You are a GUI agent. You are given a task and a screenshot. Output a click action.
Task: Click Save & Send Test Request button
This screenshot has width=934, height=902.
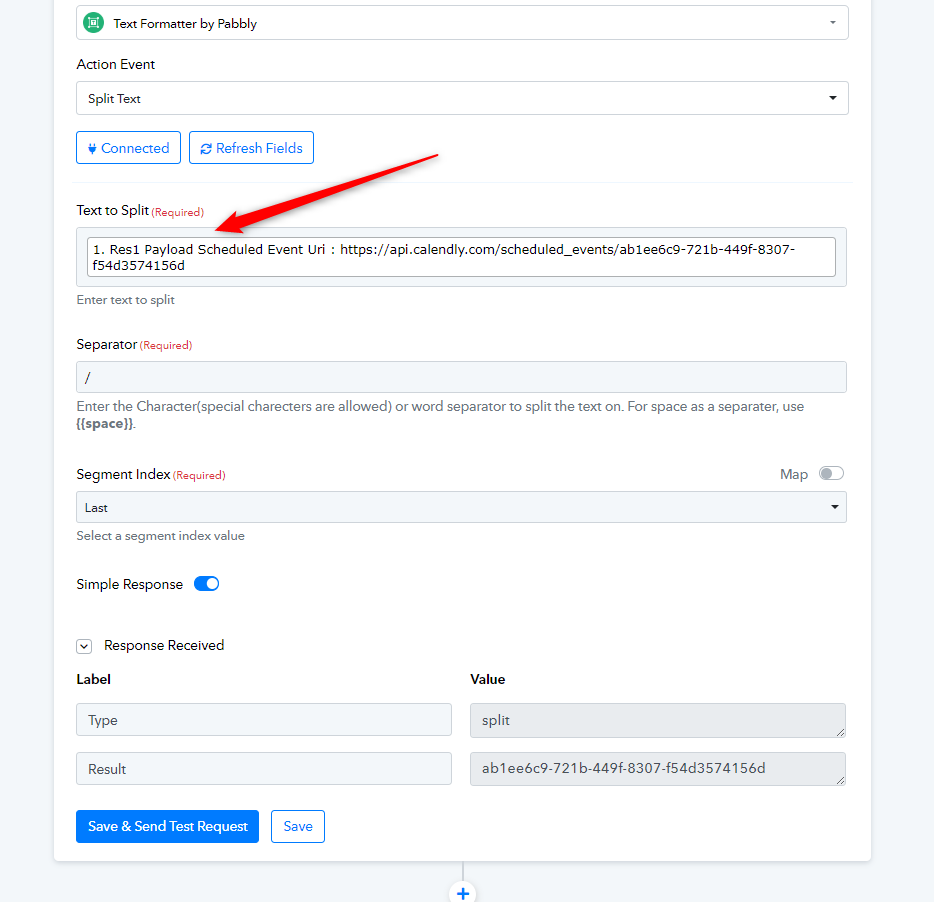coord(167,826)
